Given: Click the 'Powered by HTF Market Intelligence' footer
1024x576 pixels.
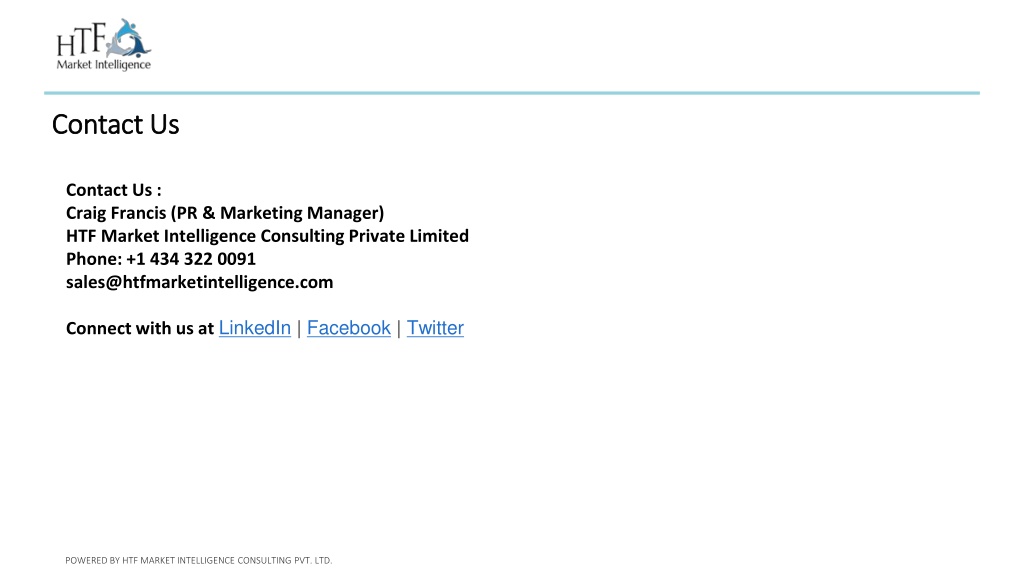Looking at the screenshot, I should [x=199, y=560].
